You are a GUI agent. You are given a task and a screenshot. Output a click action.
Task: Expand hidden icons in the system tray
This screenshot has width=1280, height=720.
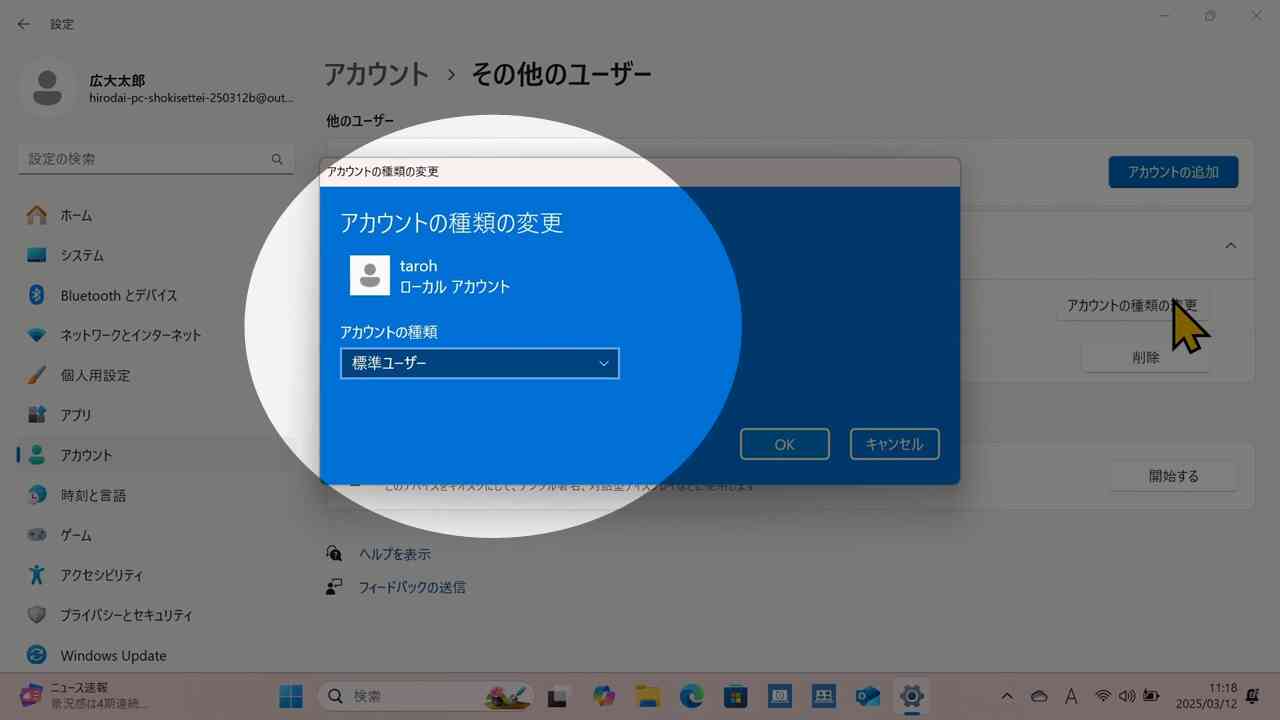tap(1007, 696)
